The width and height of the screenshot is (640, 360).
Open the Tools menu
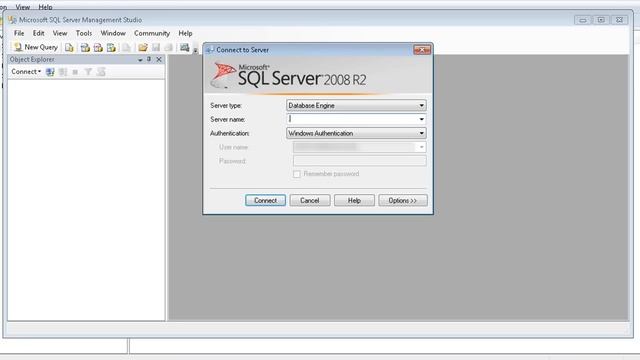tap(84, 33)
